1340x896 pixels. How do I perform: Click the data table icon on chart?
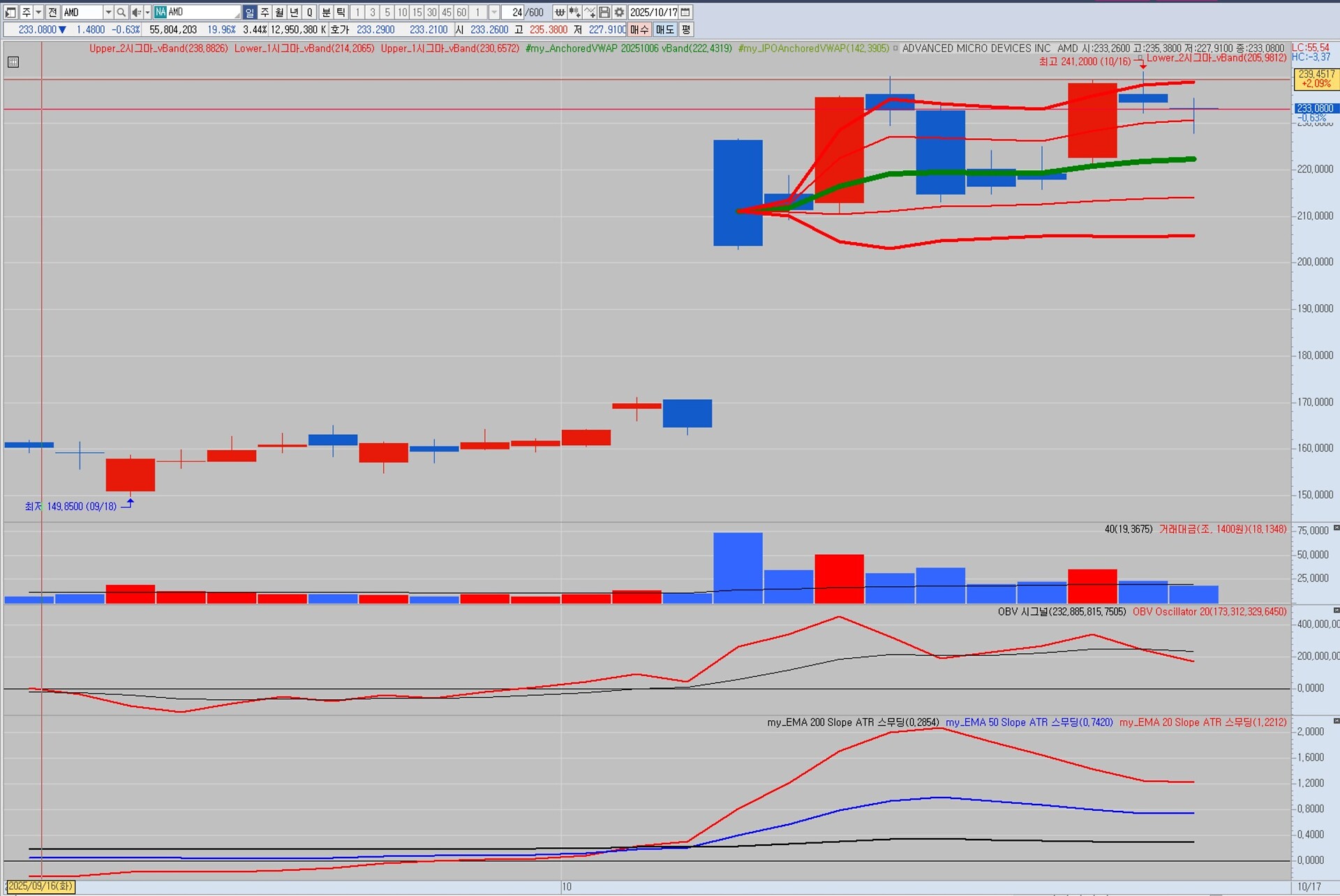coord(13,62)
